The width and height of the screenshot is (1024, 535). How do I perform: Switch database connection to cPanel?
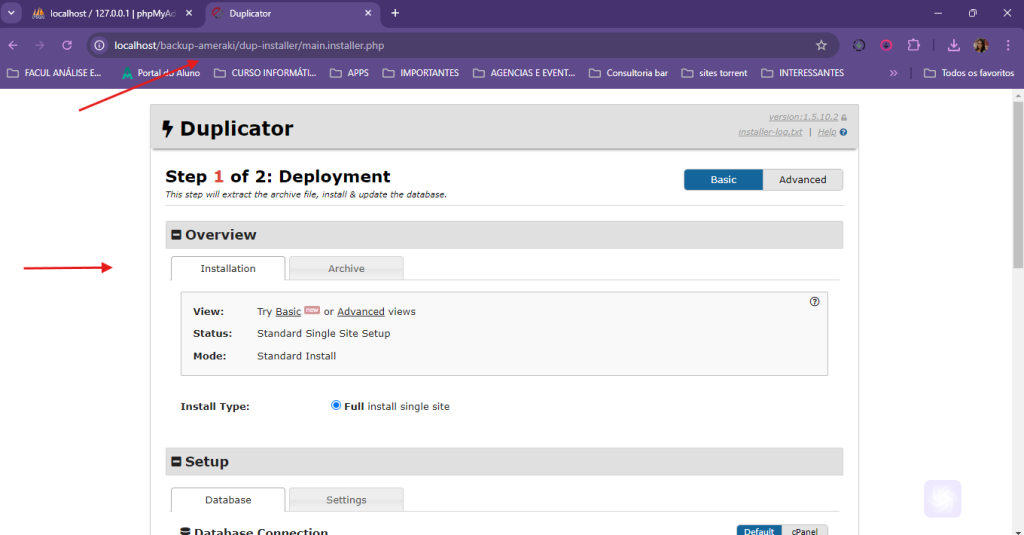(x=804, y=531)
